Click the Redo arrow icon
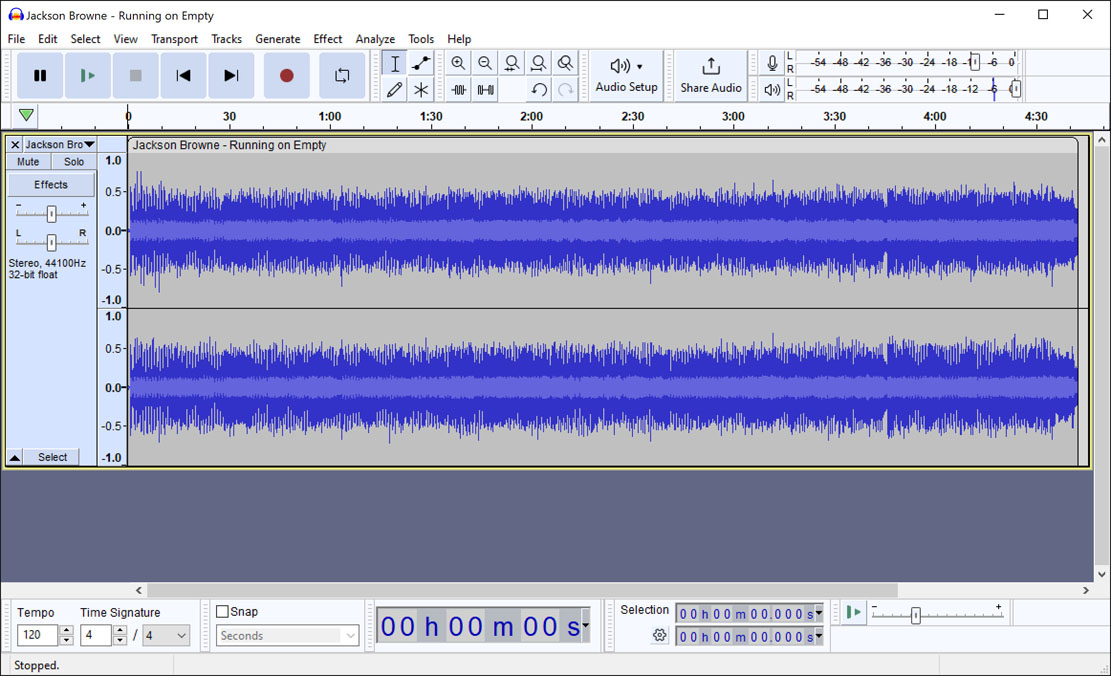Screen dimensions: 1111x676 click(565, 89)
